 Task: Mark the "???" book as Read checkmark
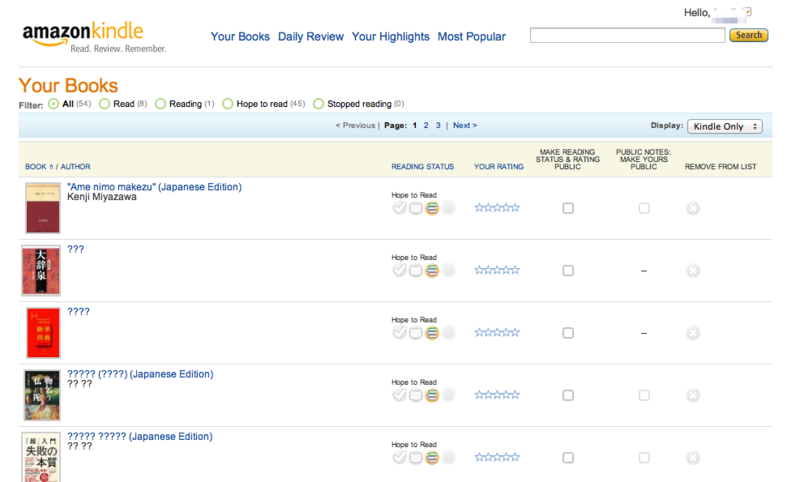pyautogui.click(x=399, y=270)
